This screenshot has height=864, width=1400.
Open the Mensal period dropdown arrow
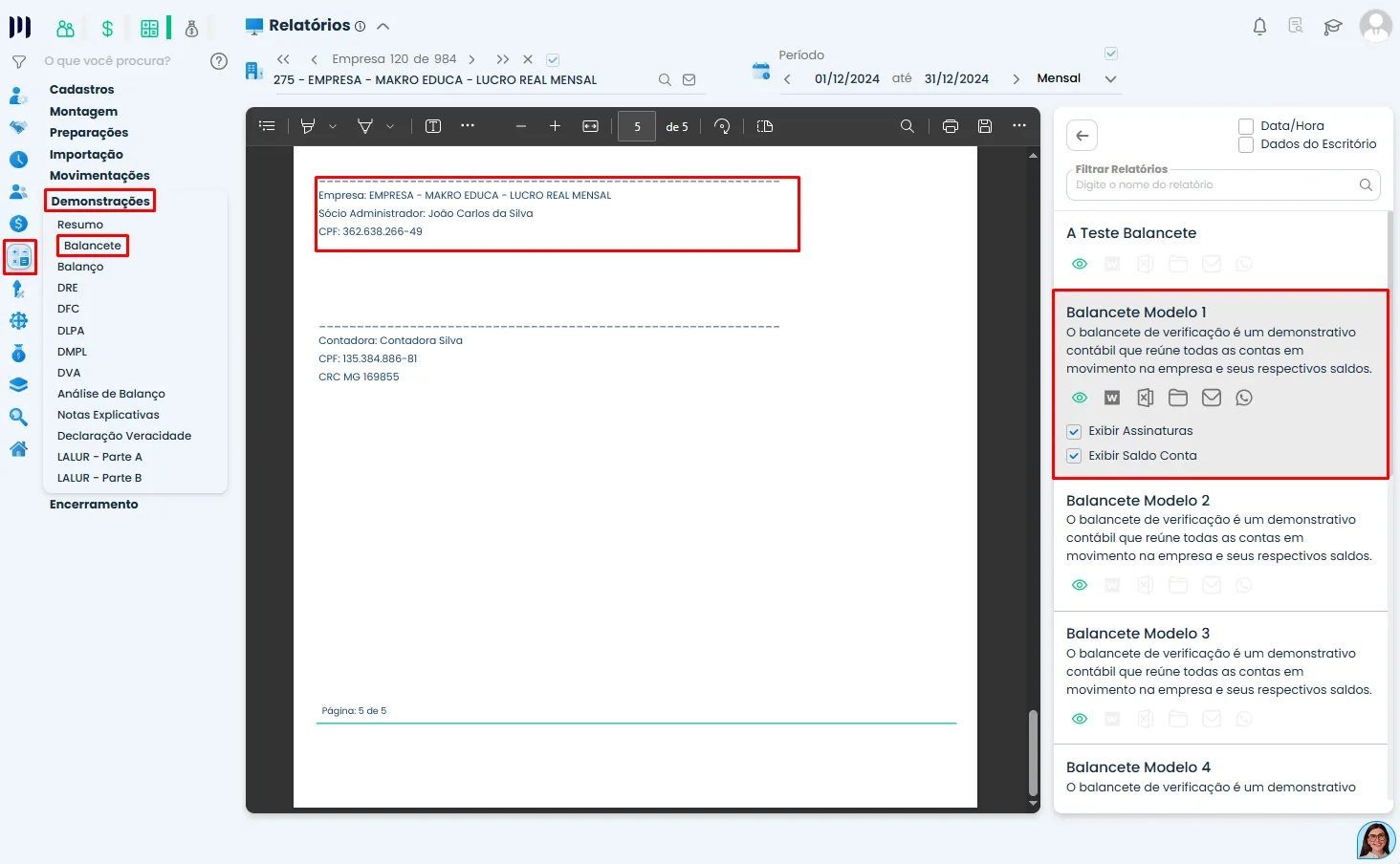pos(1110,79)
